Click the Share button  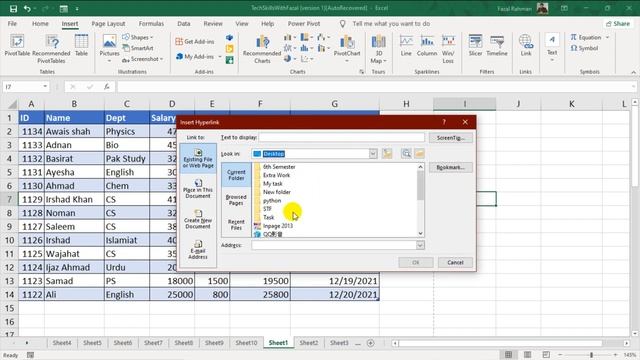[x=618, y=24]
